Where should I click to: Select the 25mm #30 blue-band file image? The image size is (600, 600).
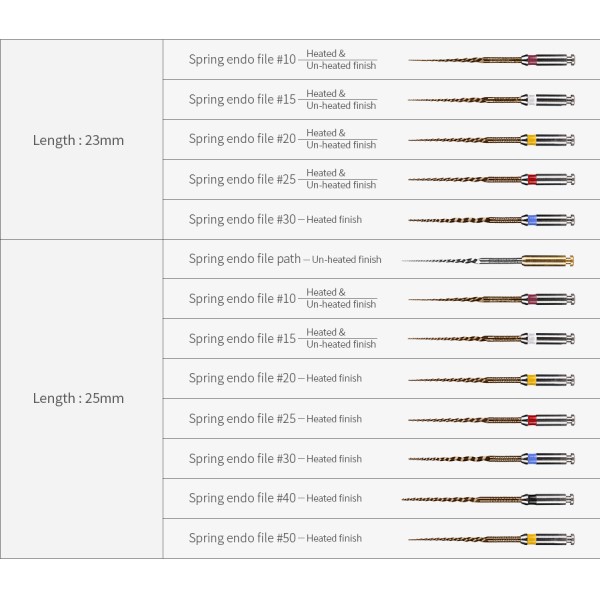click(x=491, y=458)
